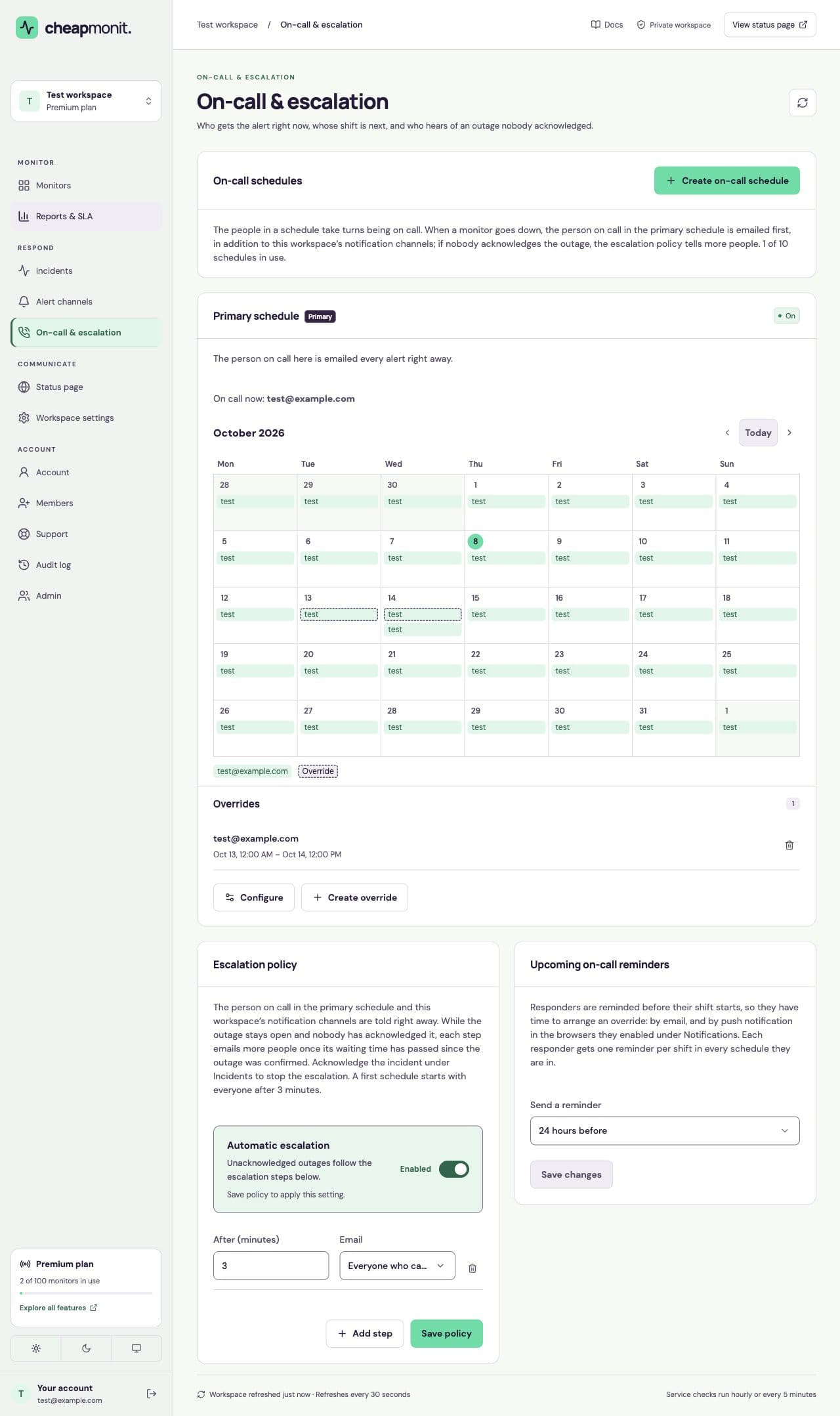This screenshot has width=840, height=1416.
Task: Switch to dark theme moon icon
Action: click(x=86, y=1348)
